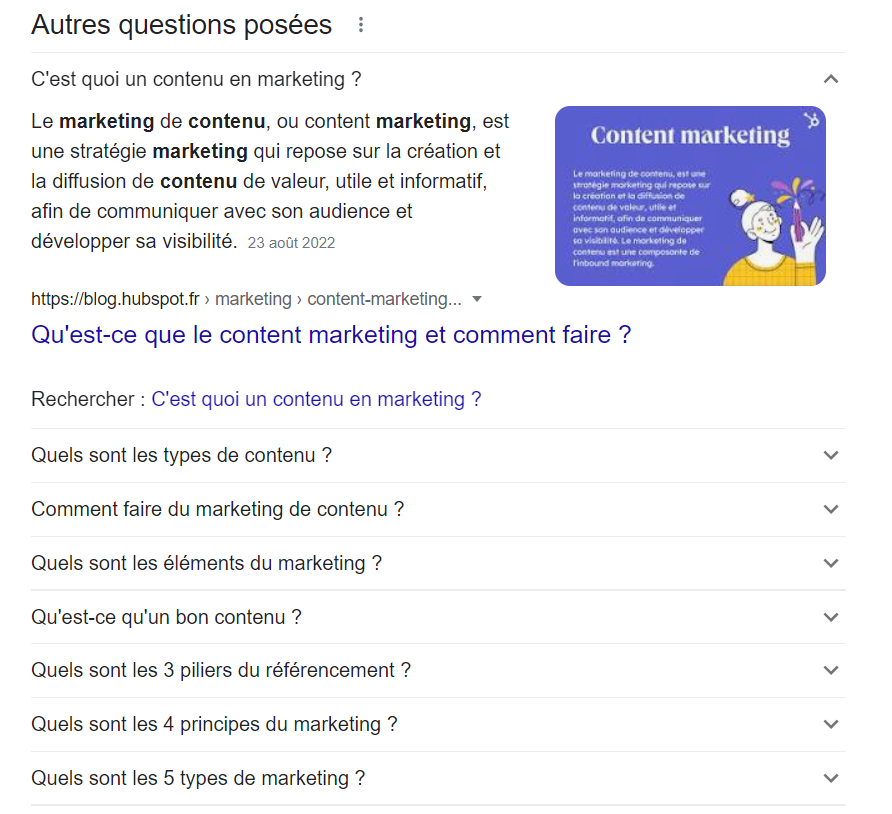Click the Rechercher link C'est quoi un contenu en marketing
892x814 pixels.
[x=316, y=399]
